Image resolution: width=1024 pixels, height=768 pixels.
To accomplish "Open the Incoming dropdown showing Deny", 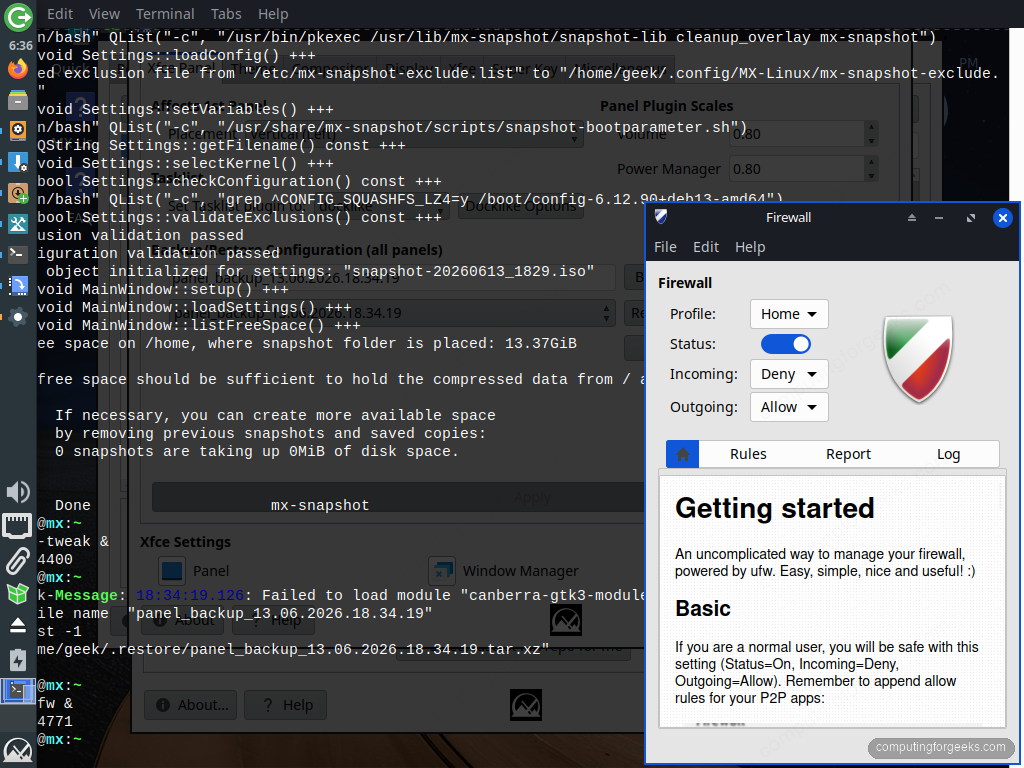I will pos(789,374).
